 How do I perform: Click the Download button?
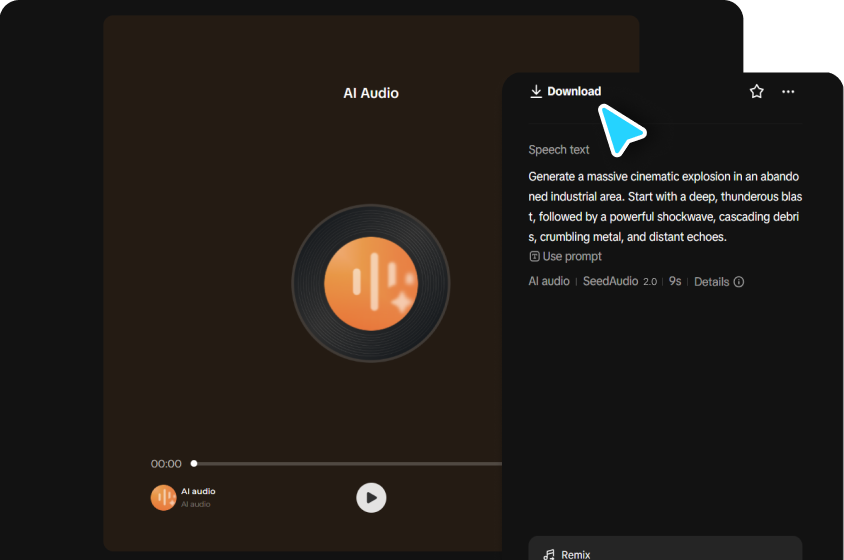pos(566,92)
